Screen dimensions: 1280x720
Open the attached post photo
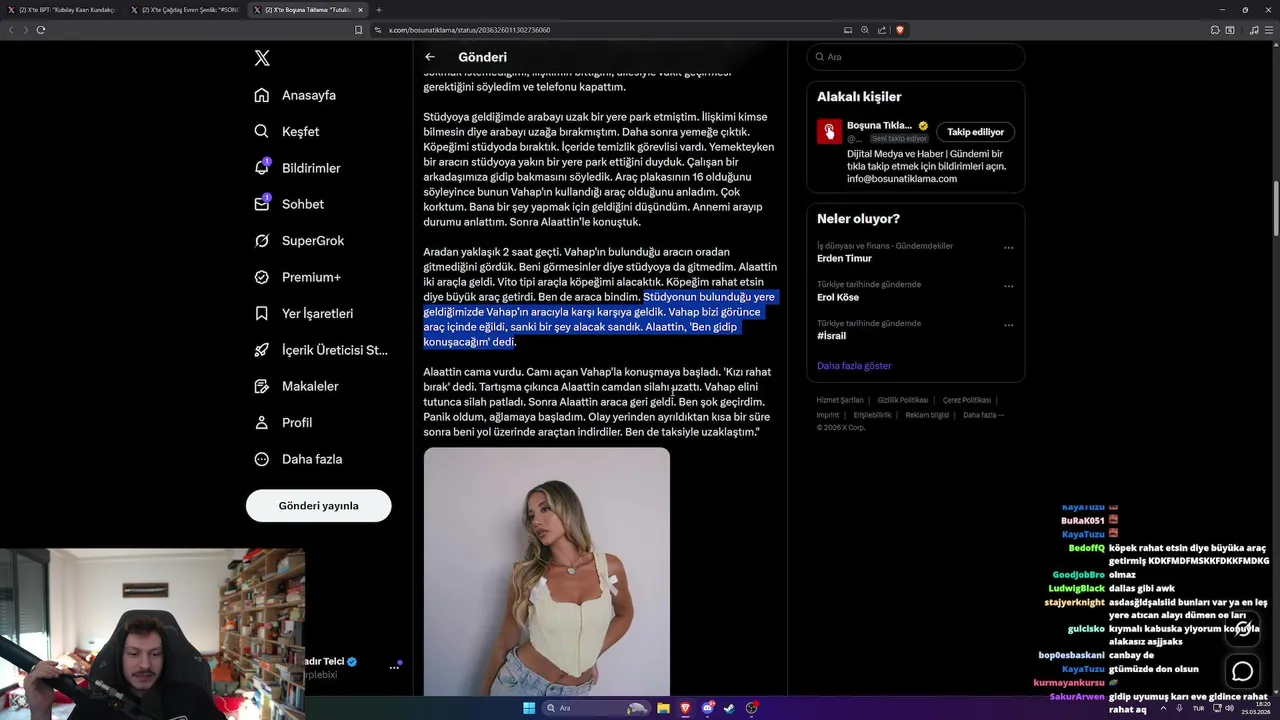coord(547,571)
